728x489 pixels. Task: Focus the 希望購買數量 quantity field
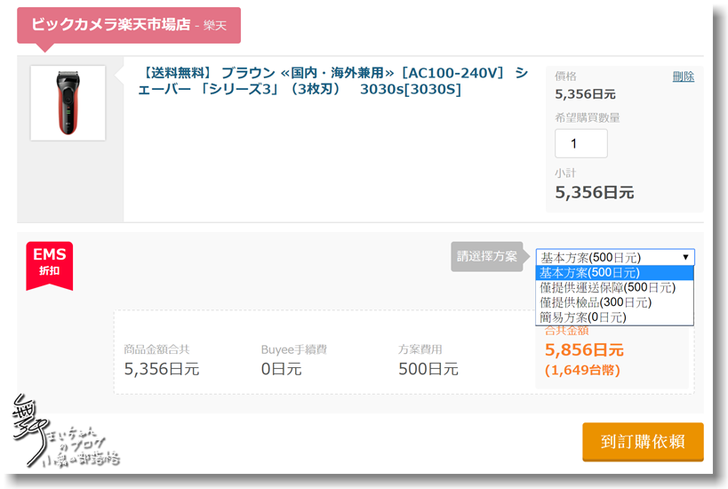[581, 143]
